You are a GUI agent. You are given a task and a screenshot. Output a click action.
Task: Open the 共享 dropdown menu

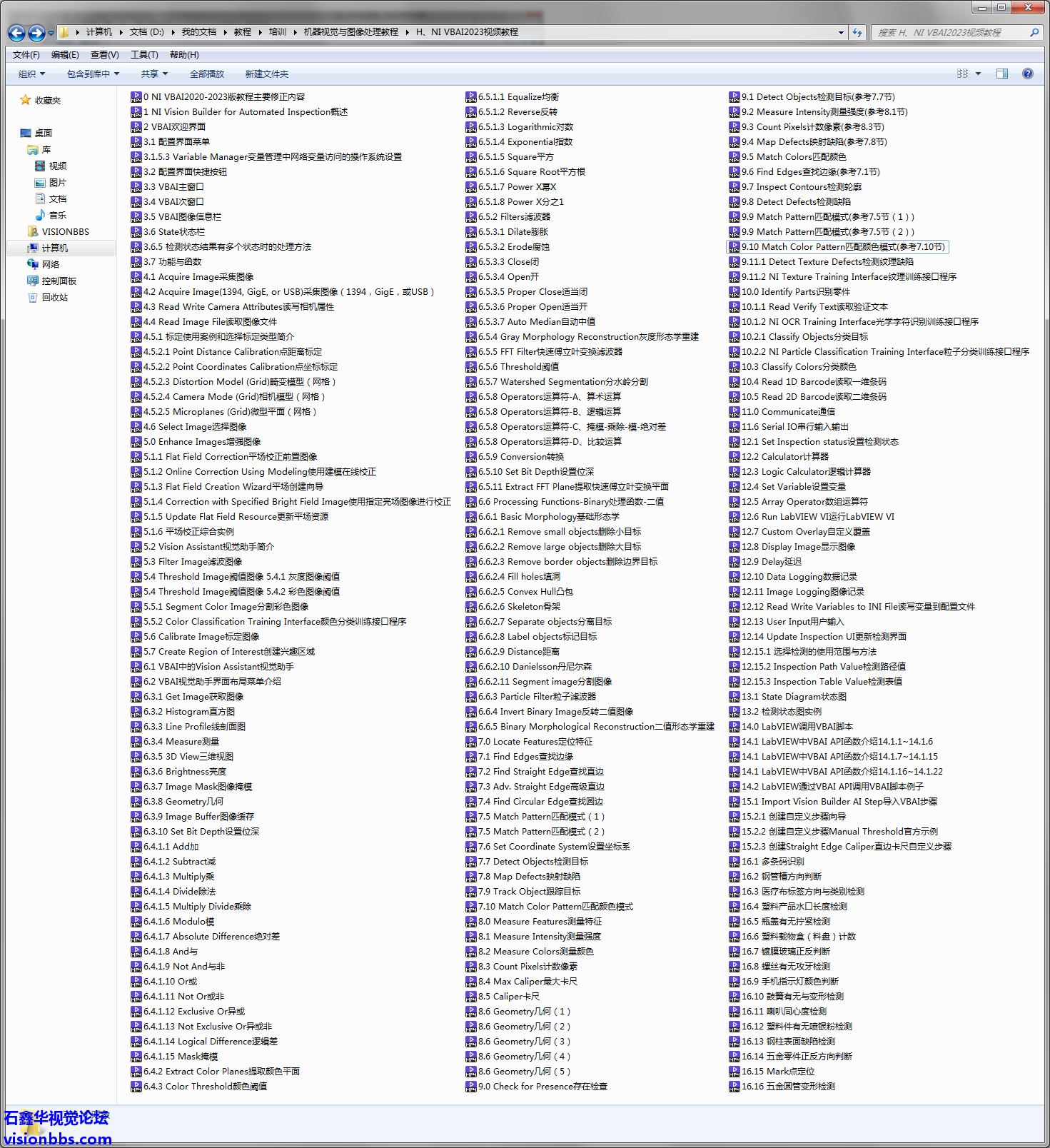[154, 74]
